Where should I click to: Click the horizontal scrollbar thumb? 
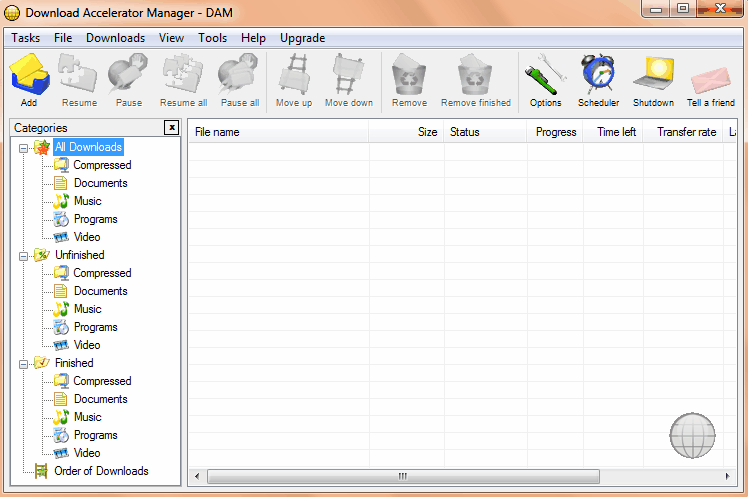[x=403, y=476]
